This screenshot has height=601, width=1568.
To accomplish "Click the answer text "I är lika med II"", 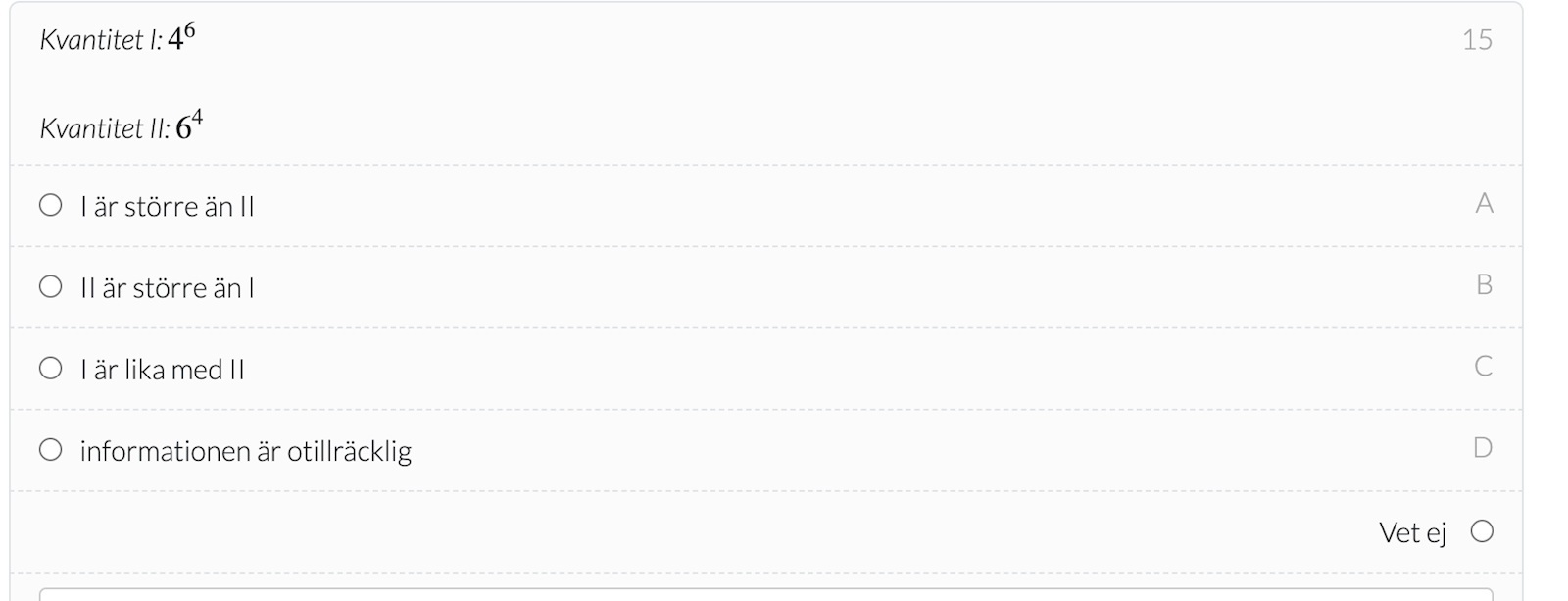I will [x=162, y=370].
